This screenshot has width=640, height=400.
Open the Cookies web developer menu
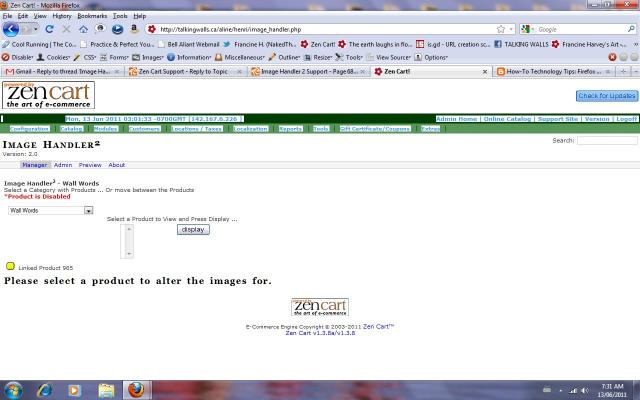[x=53, y=58]
